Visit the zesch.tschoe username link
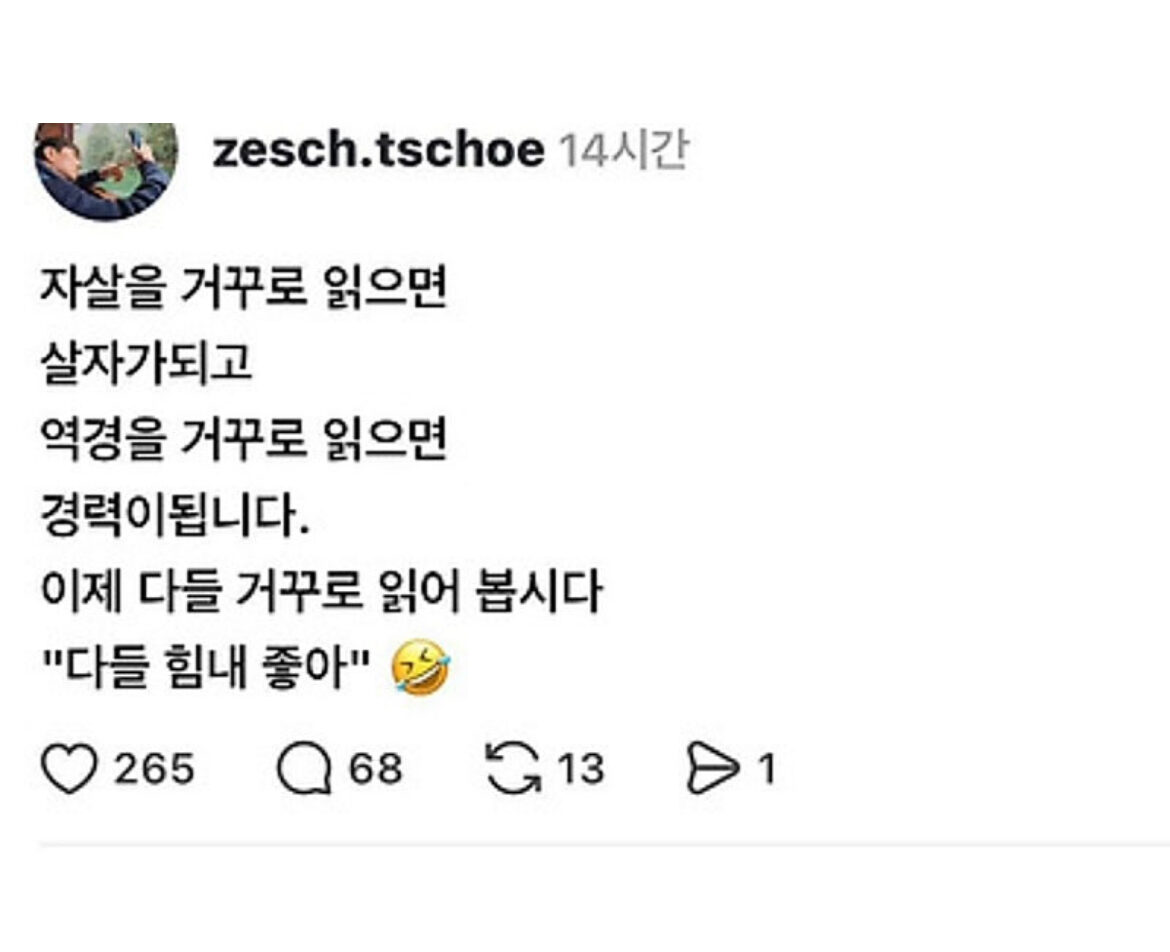This screenshot has height=952, width=1170. pos(378,151)
